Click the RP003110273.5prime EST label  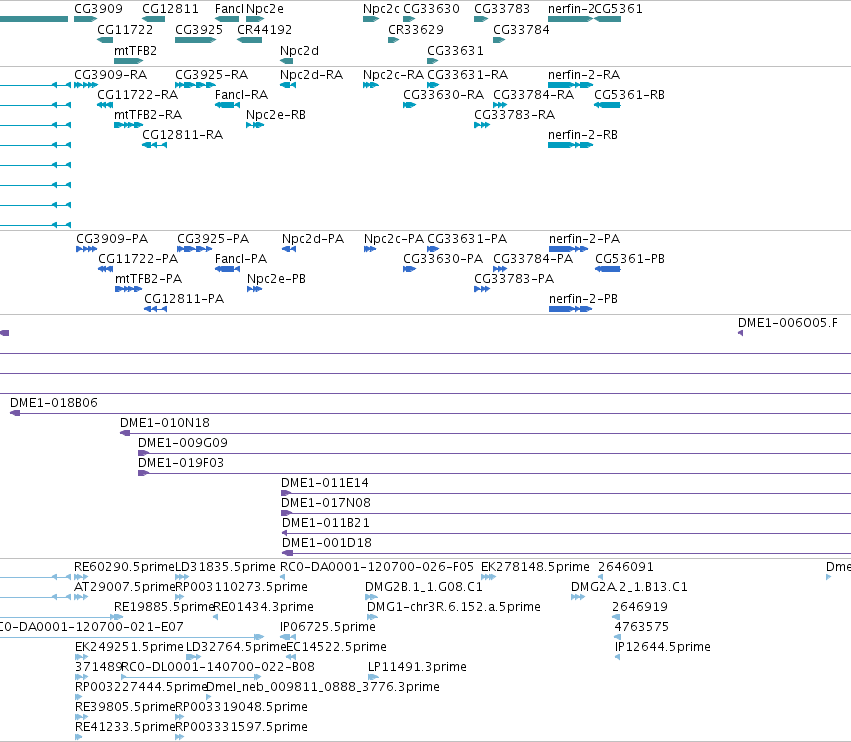(x=242, y=588)
